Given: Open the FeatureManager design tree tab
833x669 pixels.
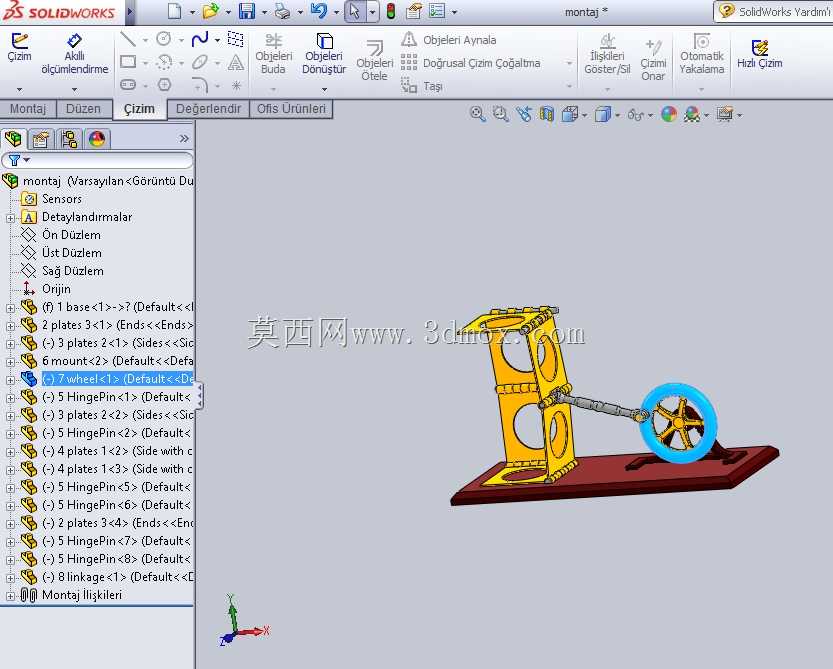Looking at the screenshot, I should [x=13, y=139].
